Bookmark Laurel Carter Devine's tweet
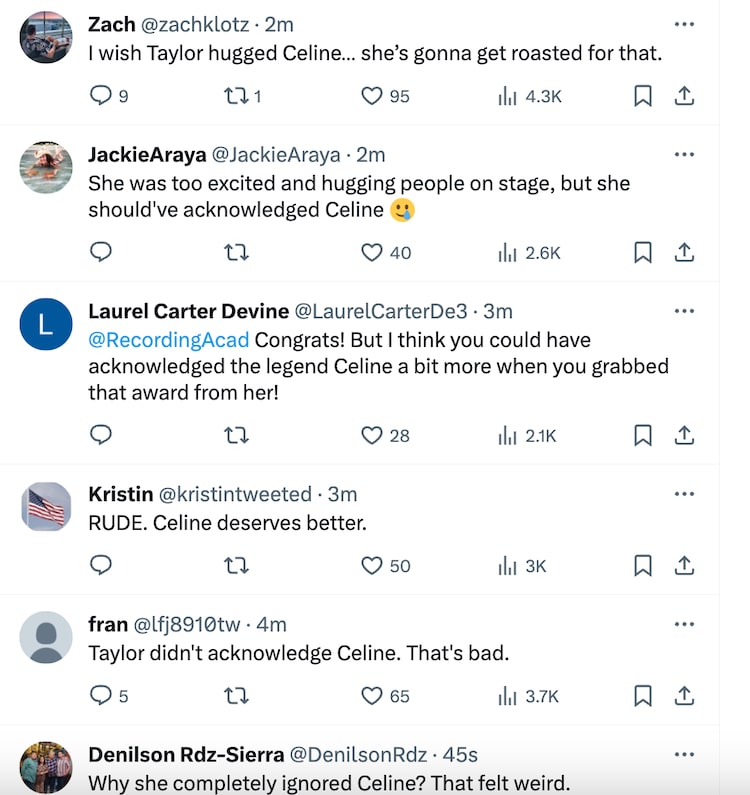The width and height of the screenshot is (750, 795). pyautogui.click(x=643, y=435)
